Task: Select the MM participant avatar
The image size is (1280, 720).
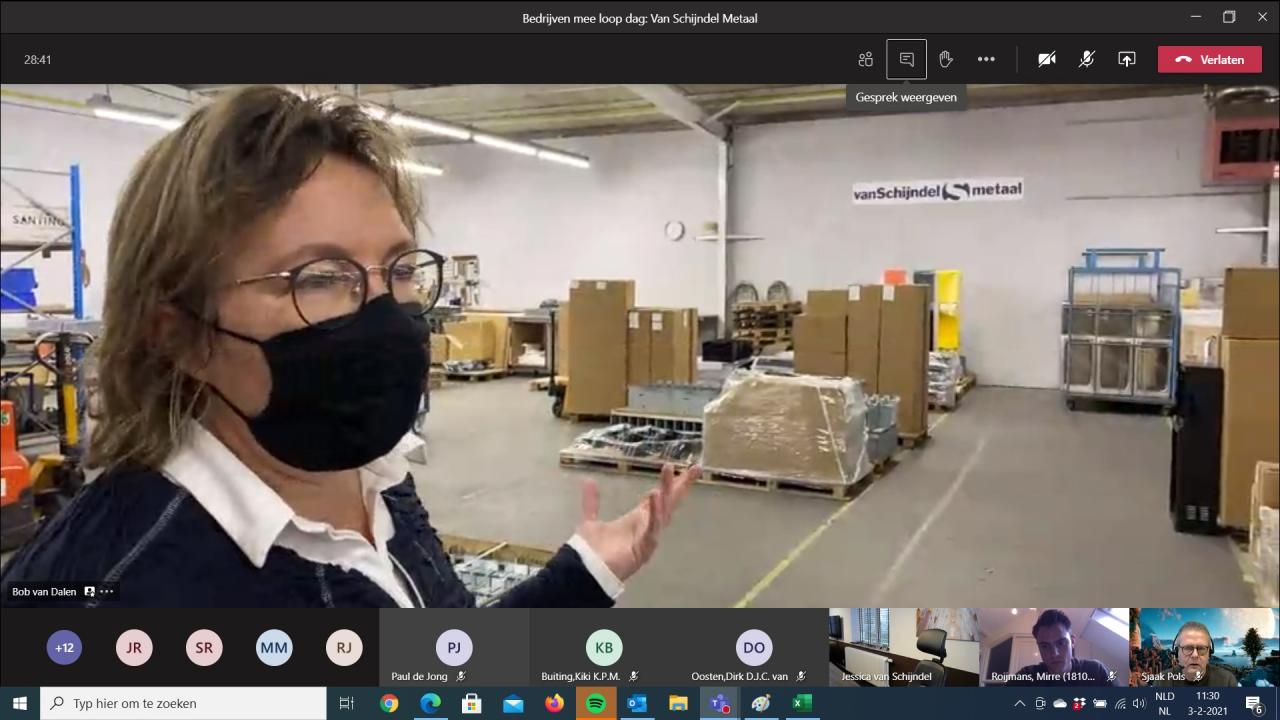Action: [274, 648]
